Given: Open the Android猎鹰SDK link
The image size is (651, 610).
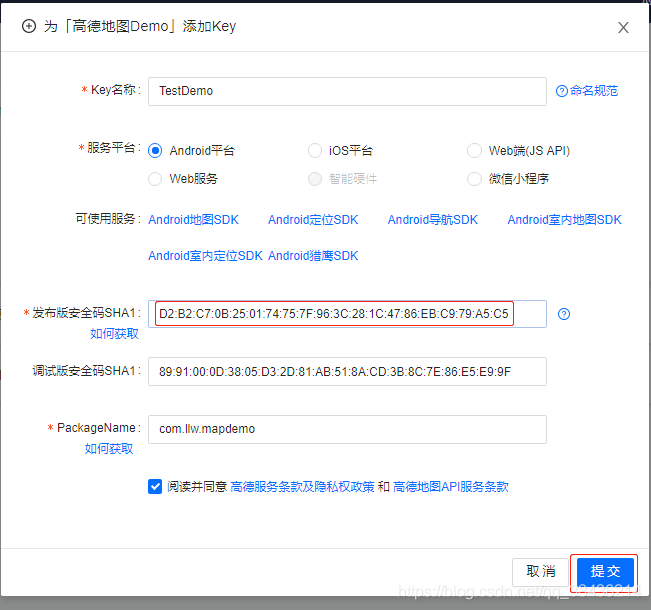Looking at the screenshot, I should pos(313,255).
